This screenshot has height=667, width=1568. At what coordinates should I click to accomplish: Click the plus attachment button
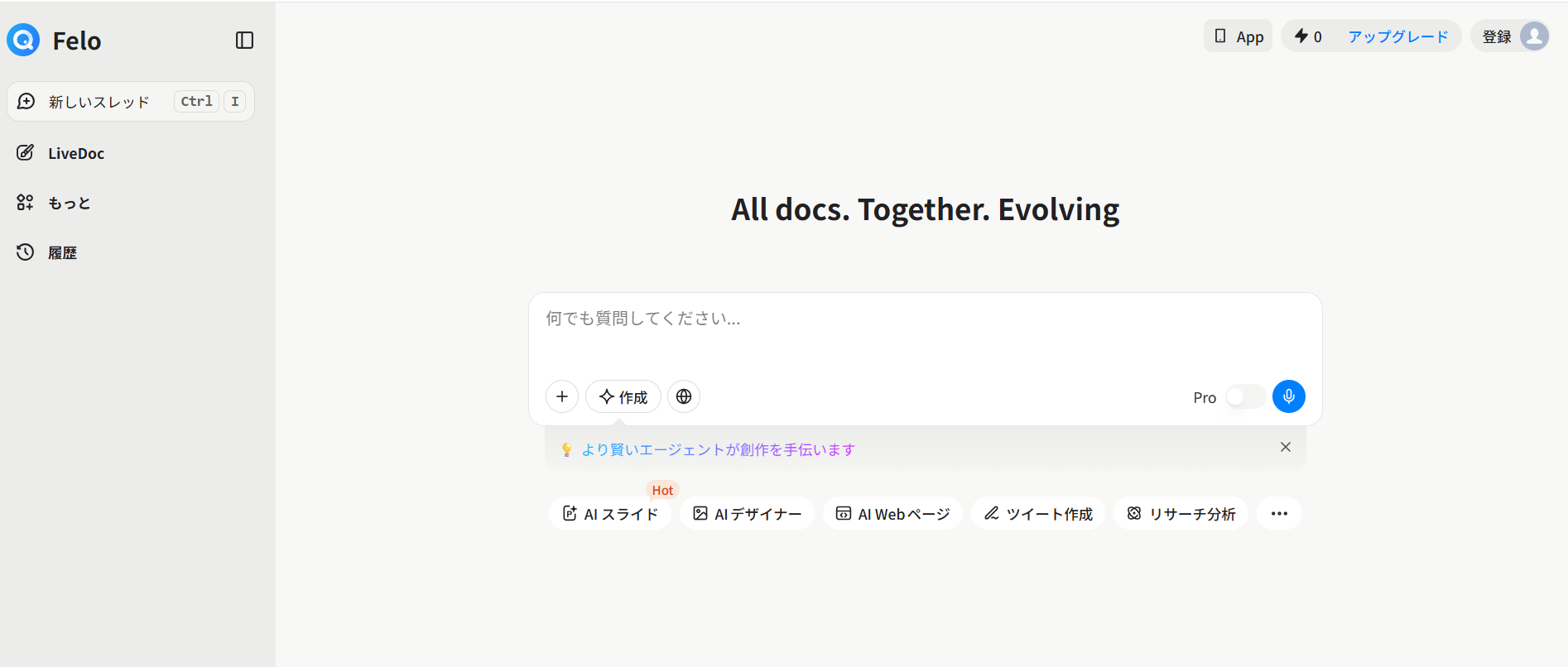[562, 396]
